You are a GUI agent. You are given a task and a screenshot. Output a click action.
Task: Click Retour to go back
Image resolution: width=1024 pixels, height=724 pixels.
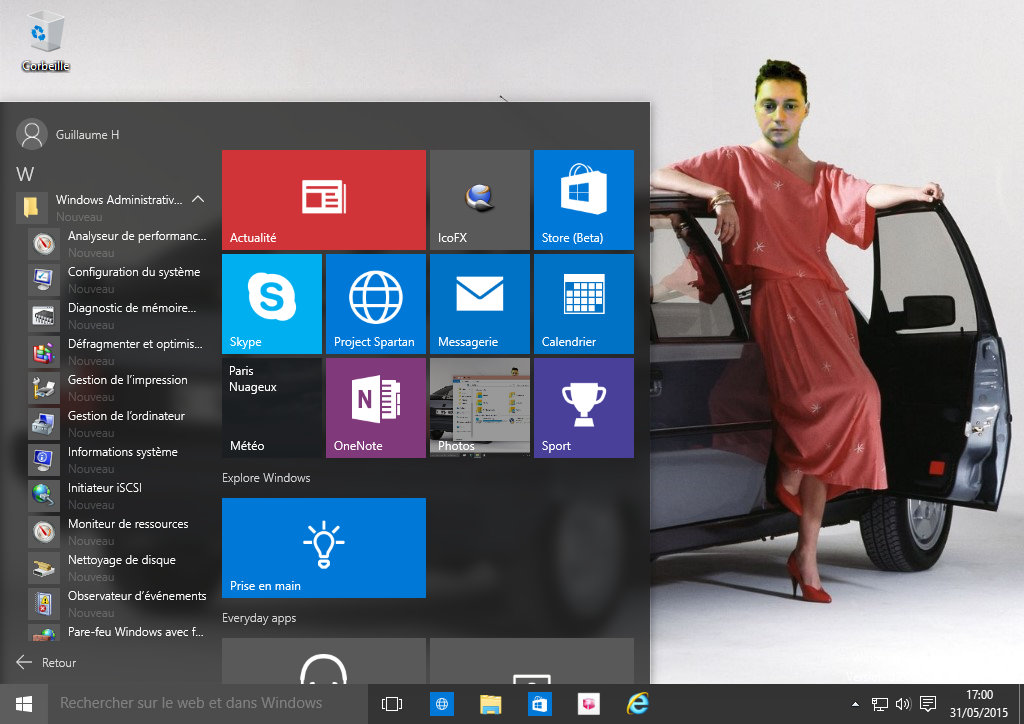pos(46,663)
